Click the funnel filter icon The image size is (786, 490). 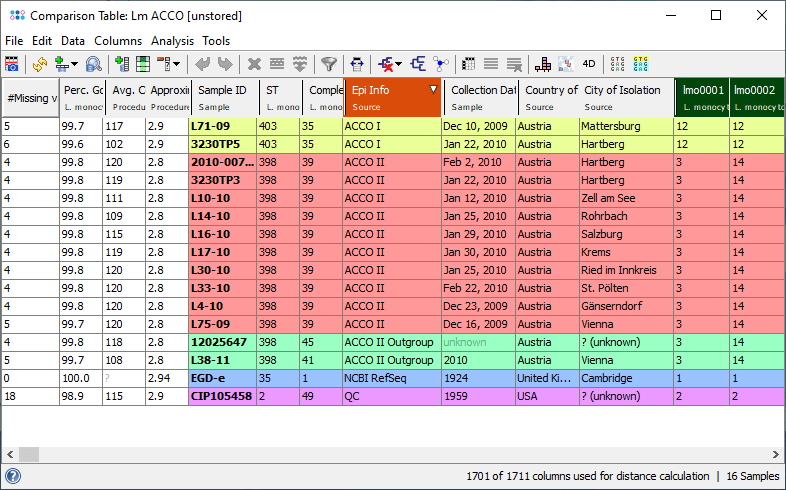pyautogui.click(x=329, y=64)
